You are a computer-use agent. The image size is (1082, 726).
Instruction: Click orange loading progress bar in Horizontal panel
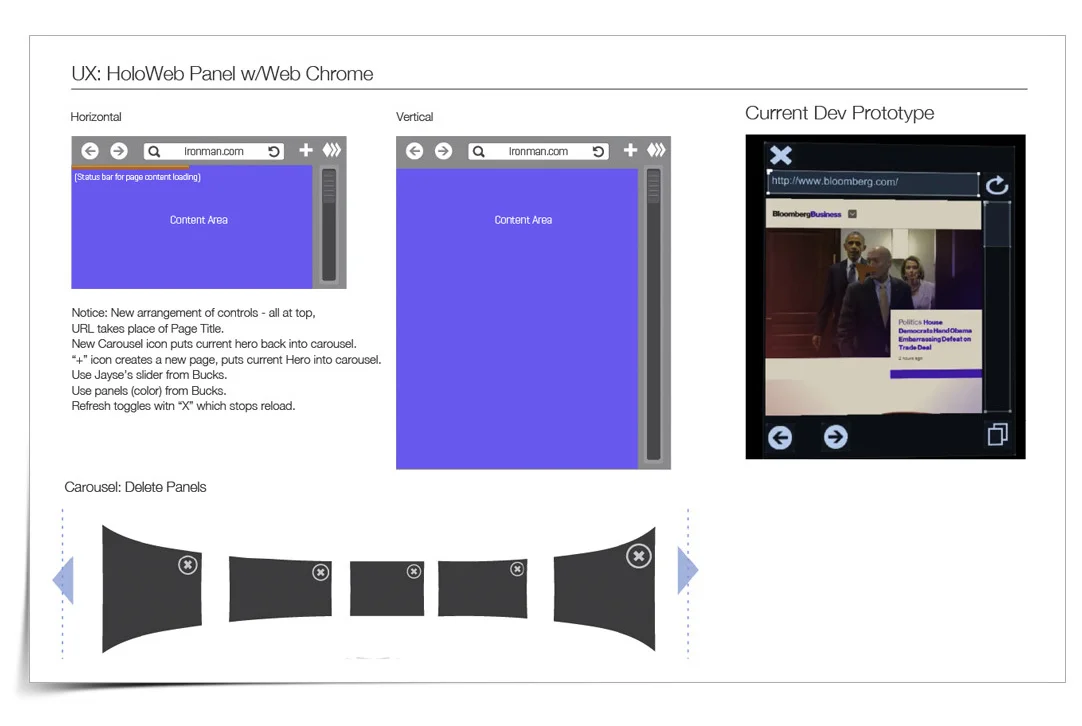(x=130, y=167)
